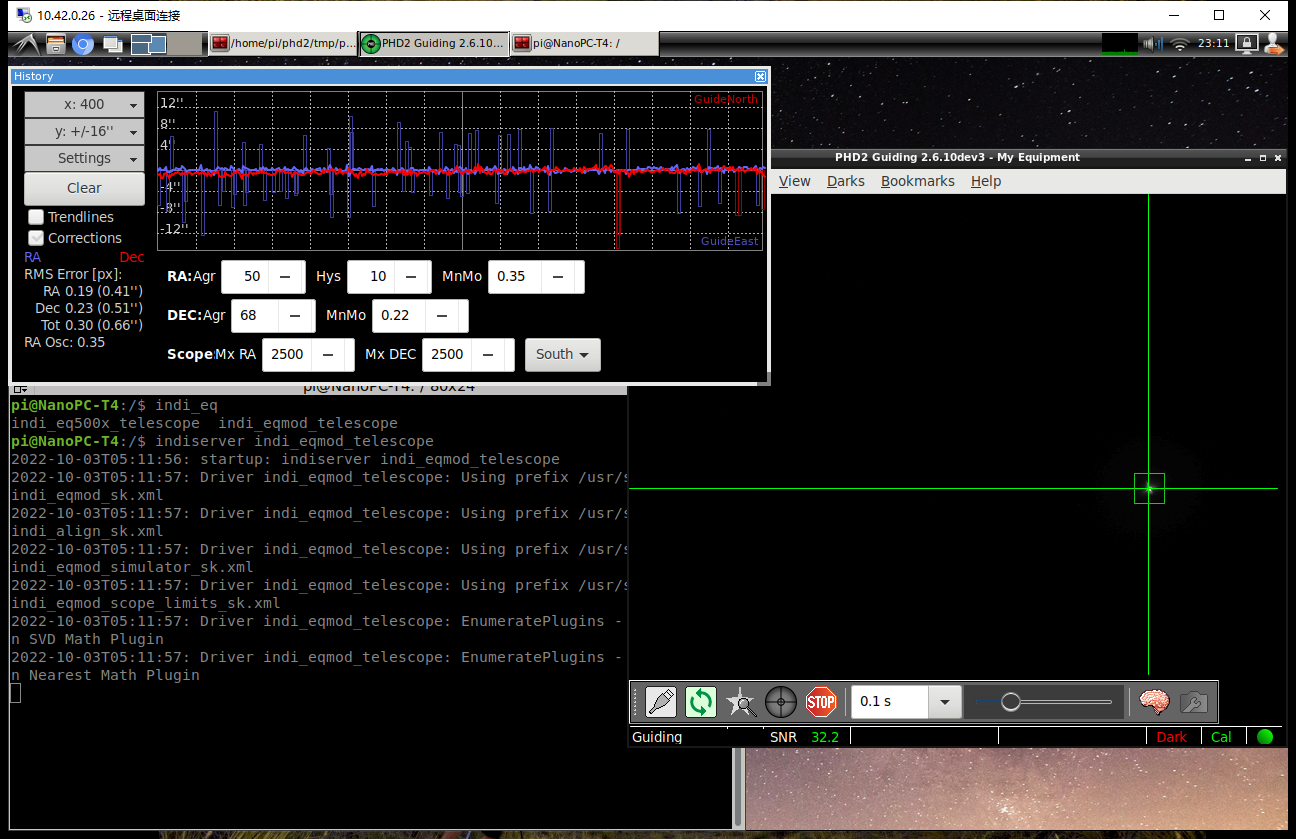Switch to PHD2 Guiding taskbar entry
The width and height of the screenshot is (1296, 839).
coord(433,43)
